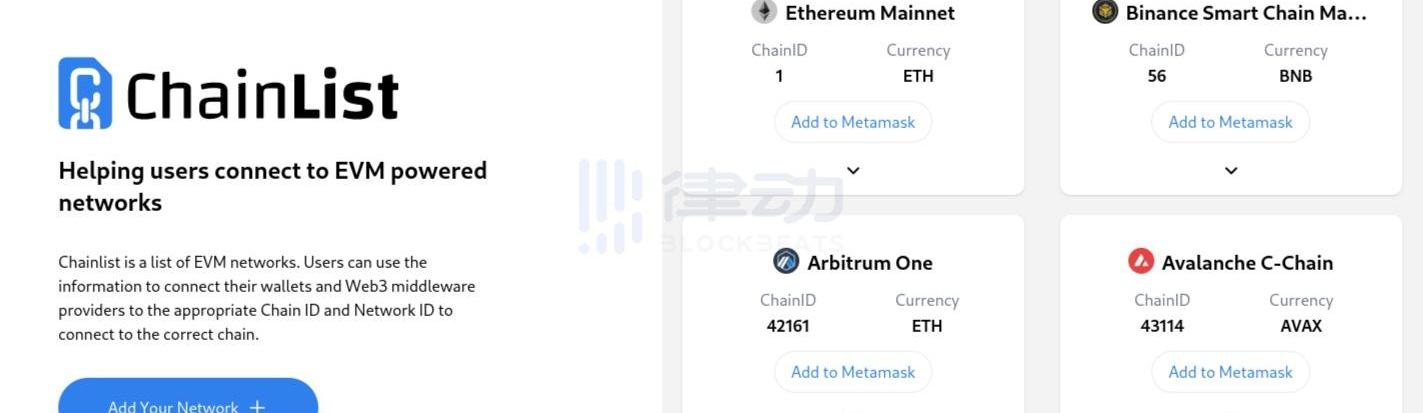
Task: Click the truncated Binance Smart Chain title
Action: pyautogui.click(x=1246, y=13)
